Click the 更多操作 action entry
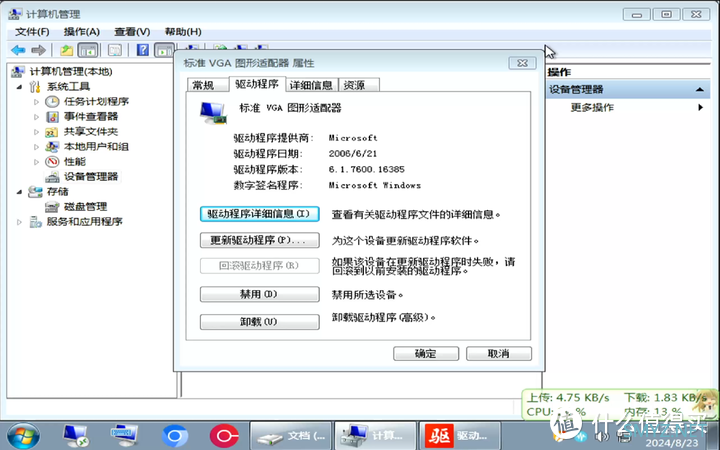 pos(592,107)
